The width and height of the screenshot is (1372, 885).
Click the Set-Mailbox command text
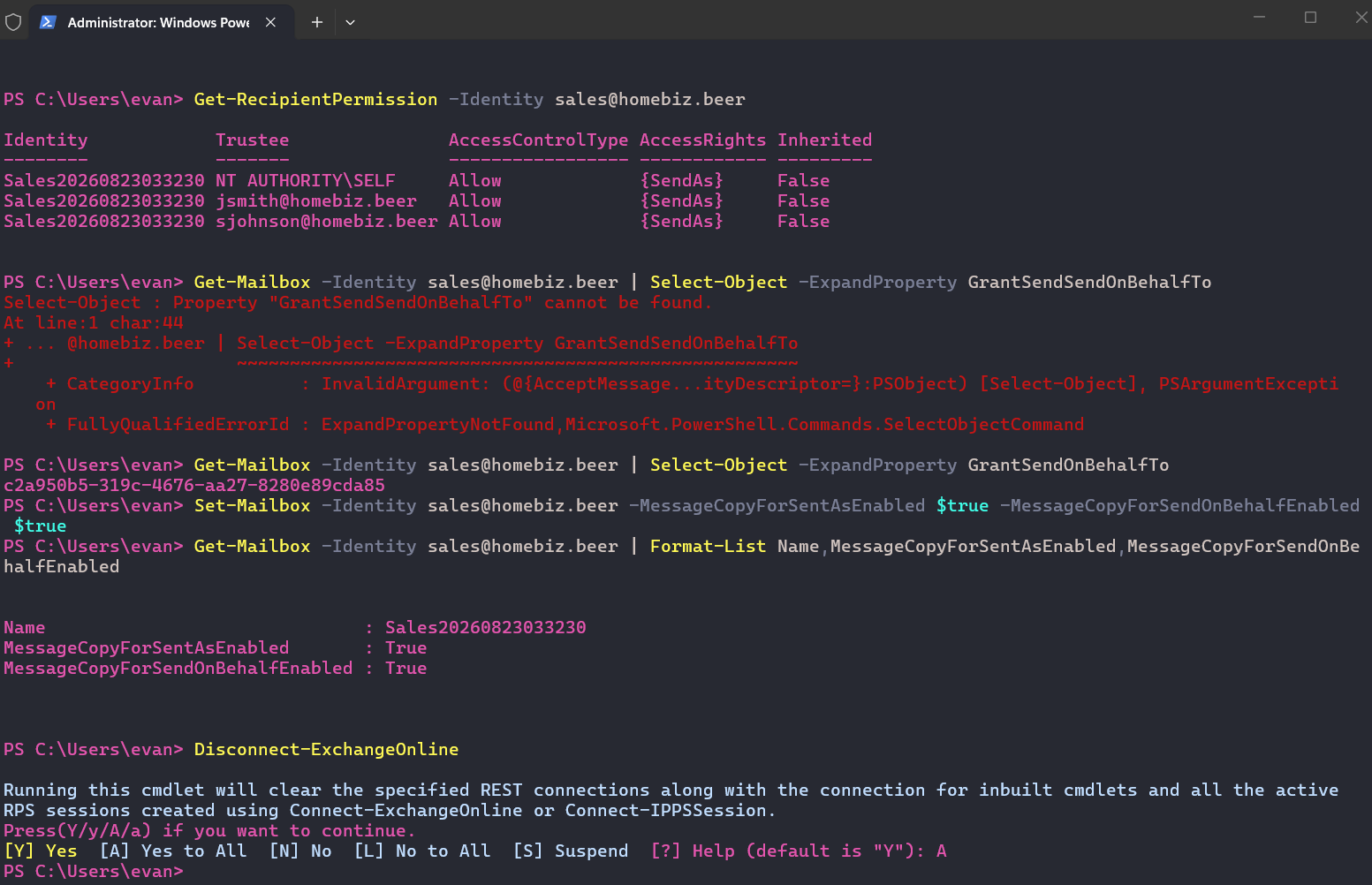253,506
